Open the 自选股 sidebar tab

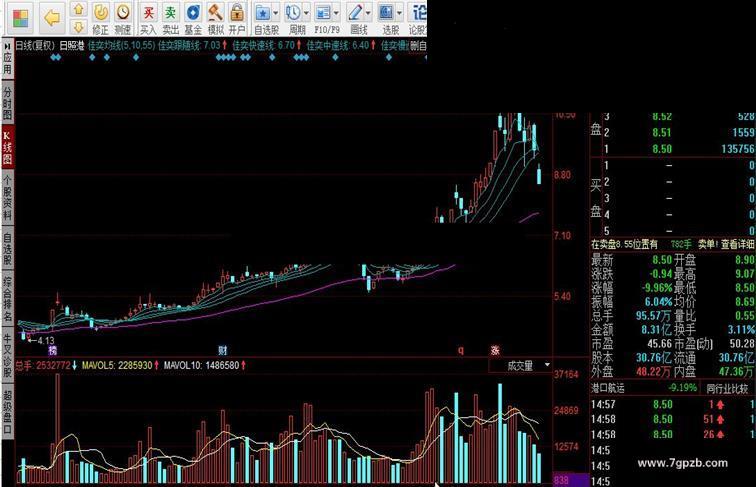point(7,249)
